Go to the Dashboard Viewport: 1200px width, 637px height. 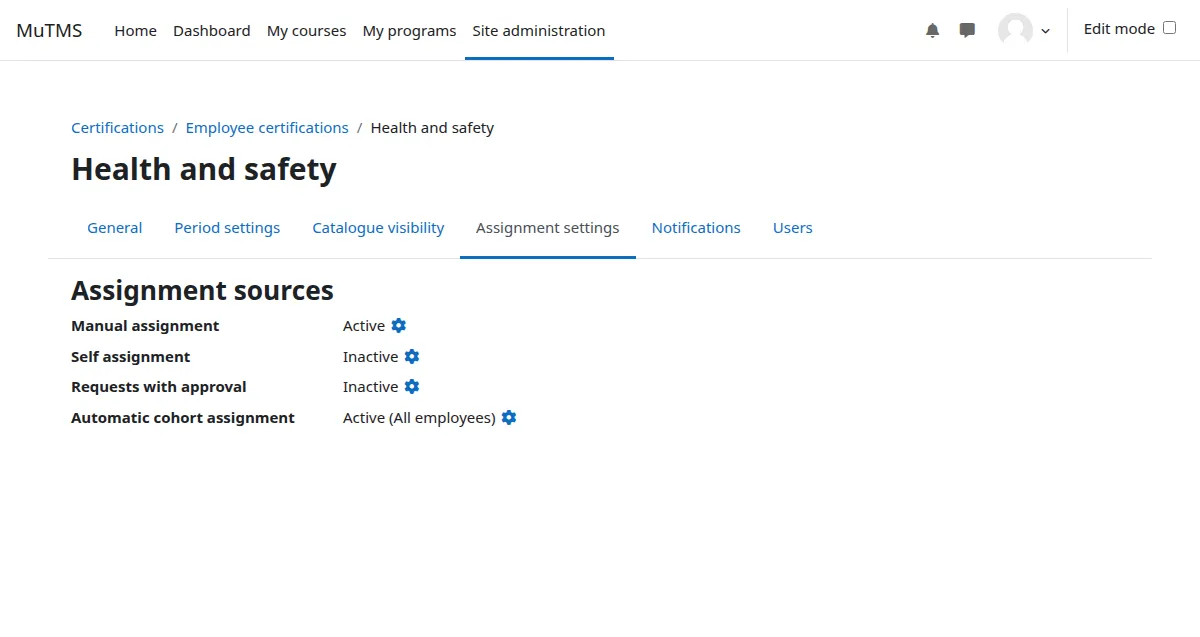(x=211, y=30)
